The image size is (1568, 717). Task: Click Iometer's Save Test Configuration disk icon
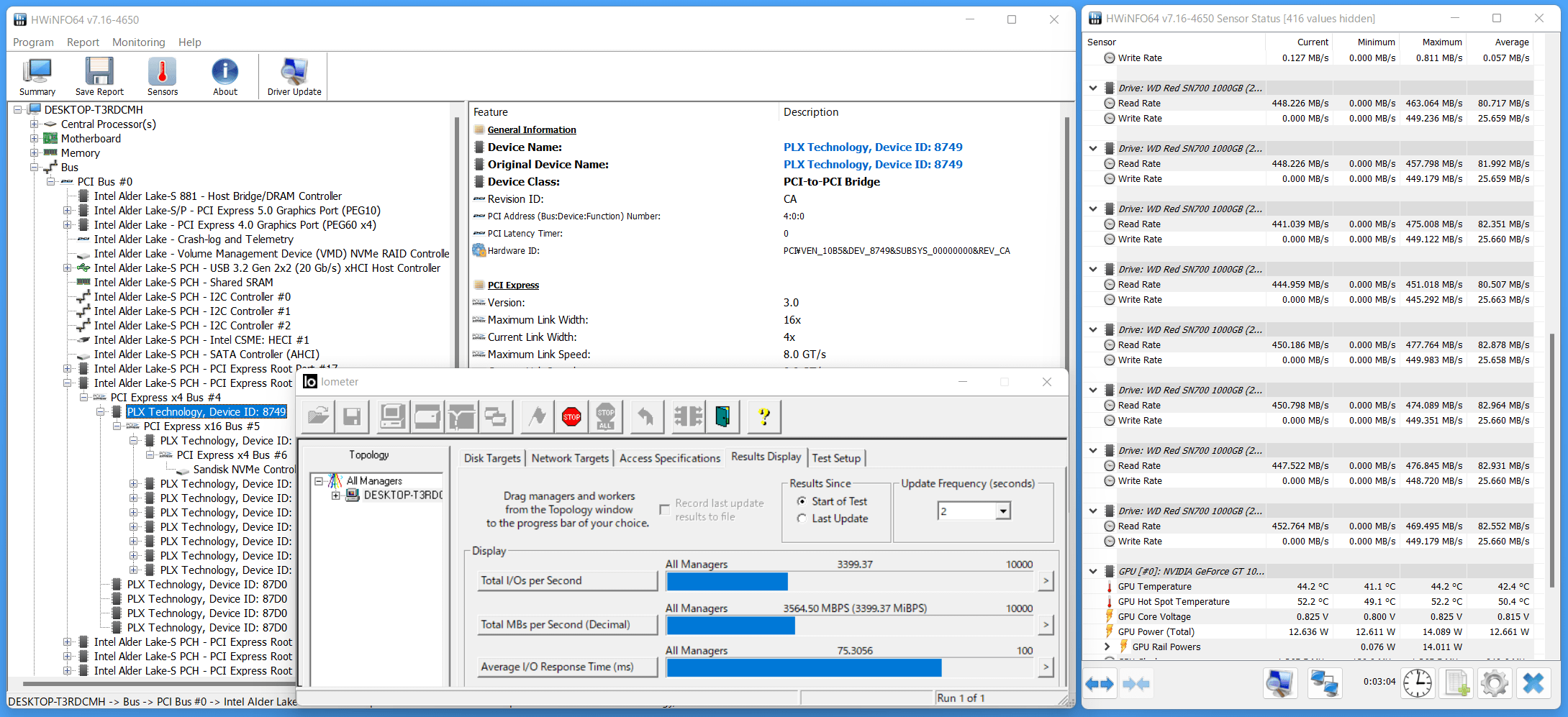pos(352,416)
